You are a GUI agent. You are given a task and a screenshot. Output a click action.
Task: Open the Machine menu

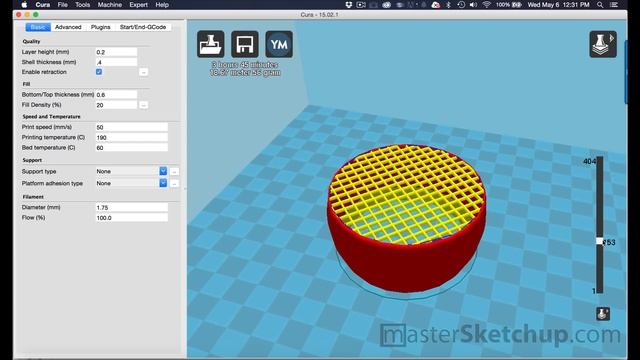tap(109, 5)
